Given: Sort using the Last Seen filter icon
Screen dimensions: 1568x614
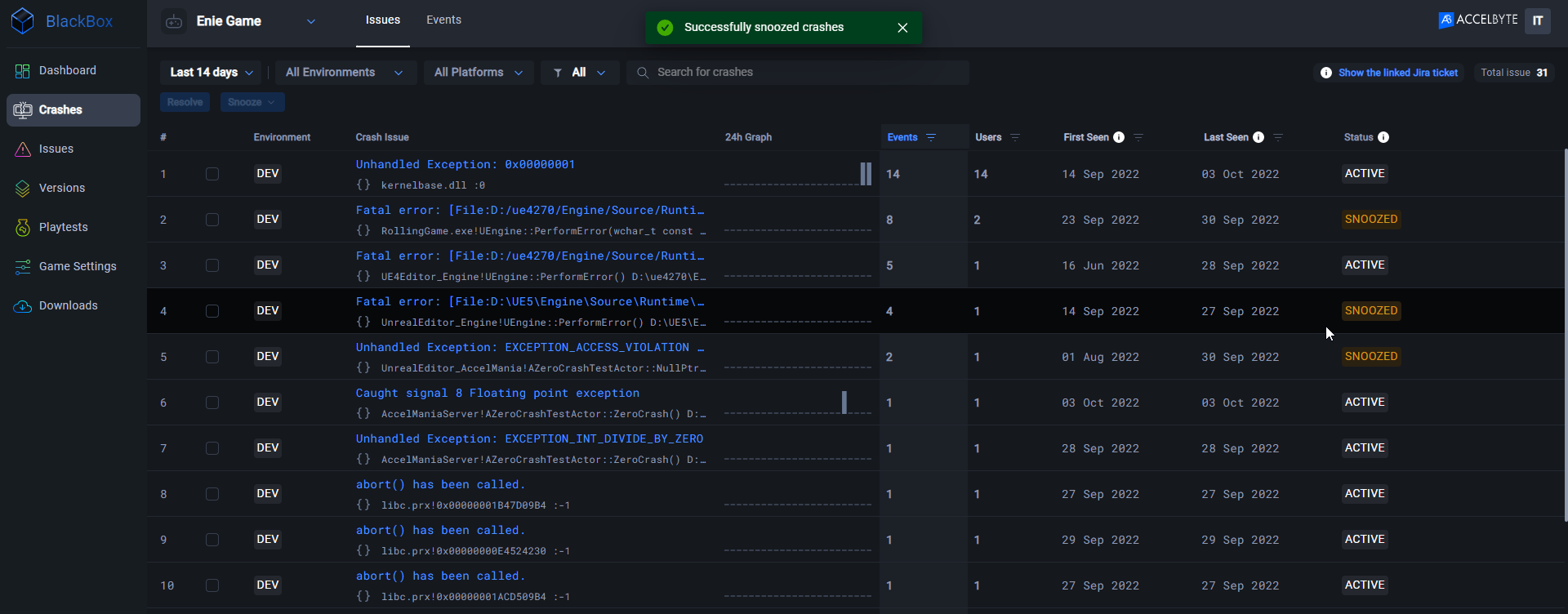Looking at the screenshot, I should tap(1278, 137).
